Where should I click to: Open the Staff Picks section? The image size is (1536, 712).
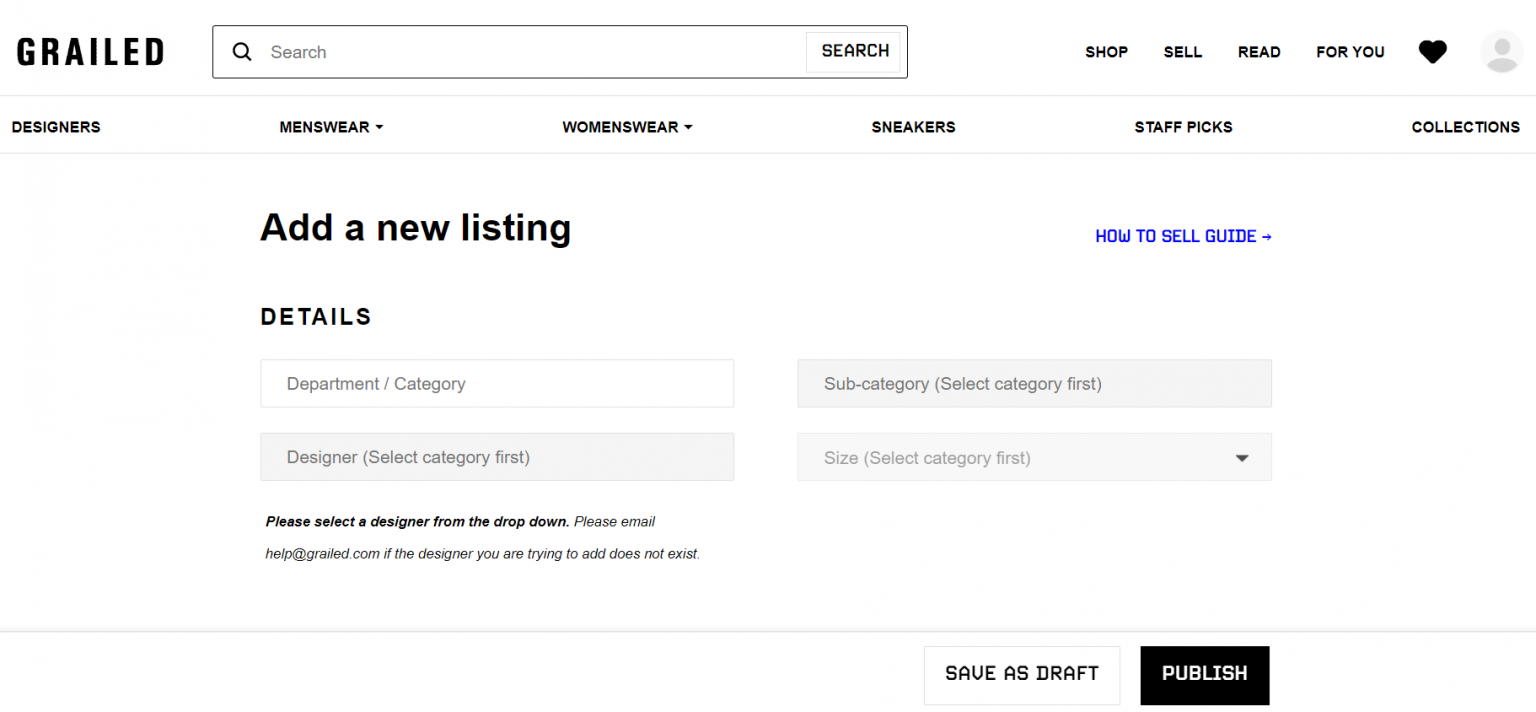(x=1183, y=127)
